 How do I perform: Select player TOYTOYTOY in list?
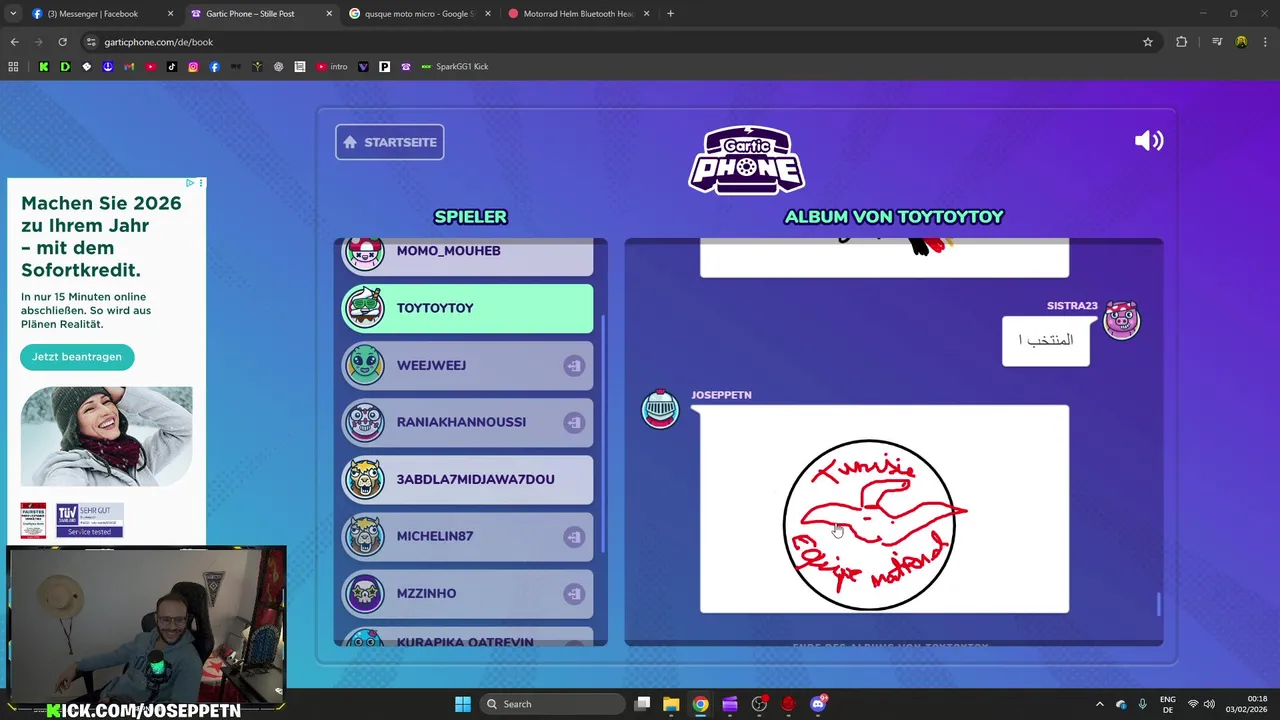468,308
